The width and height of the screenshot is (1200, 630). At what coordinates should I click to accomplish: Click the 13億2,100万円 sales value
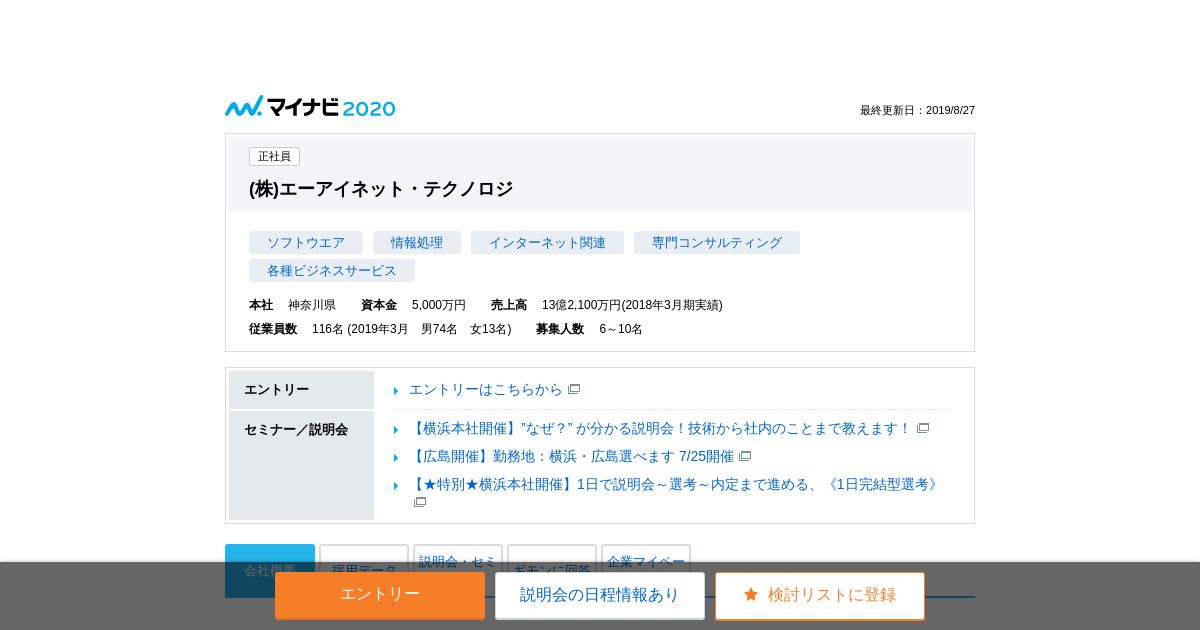632,305
